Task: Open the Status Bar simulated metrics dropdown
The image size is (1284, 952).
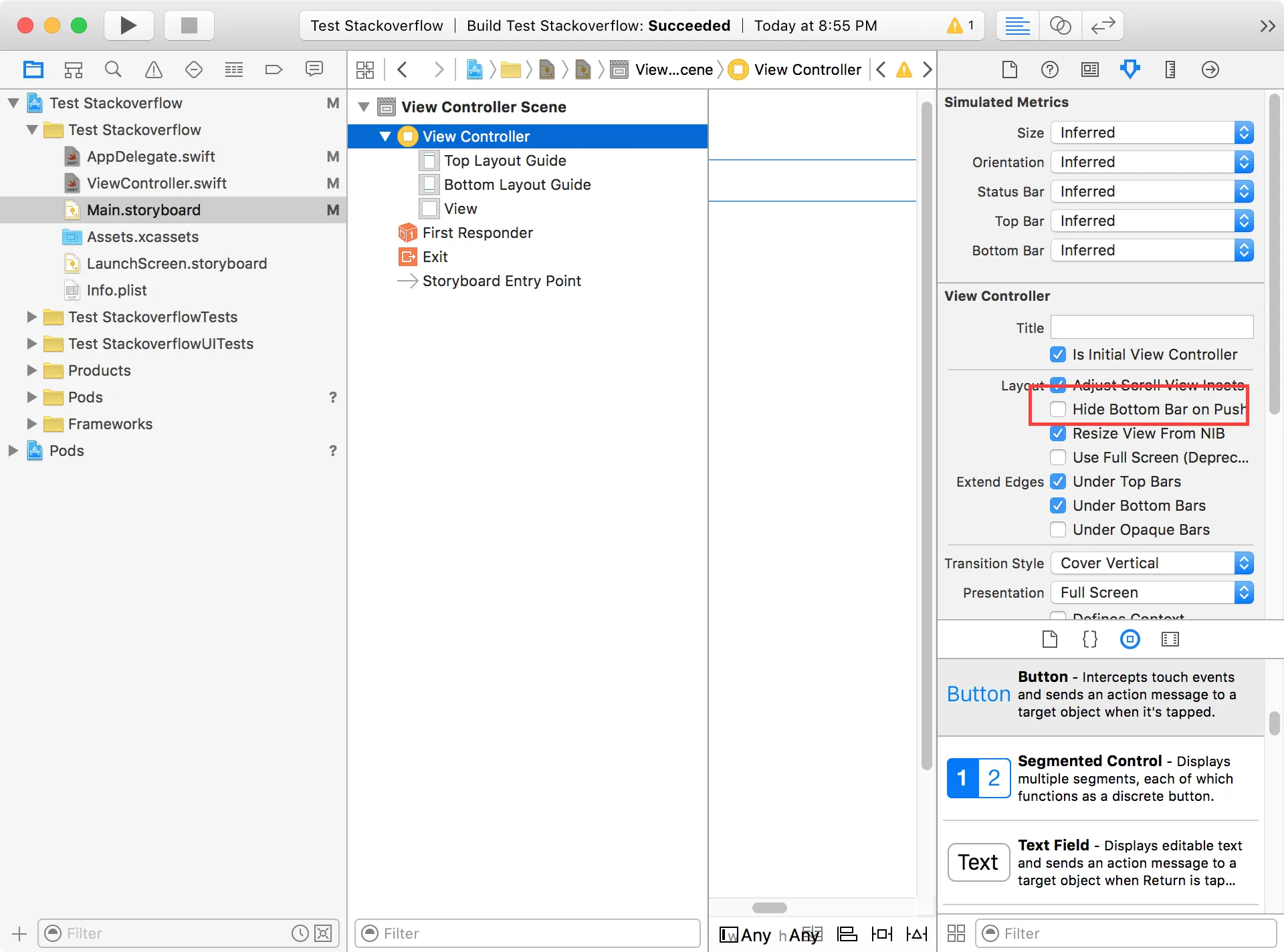Action: point(1152,192)
